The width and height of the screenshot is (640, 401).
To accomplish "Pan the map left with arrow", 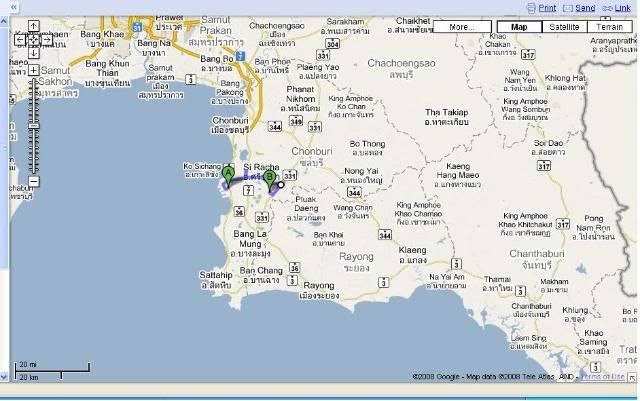I will pos(20,40).
